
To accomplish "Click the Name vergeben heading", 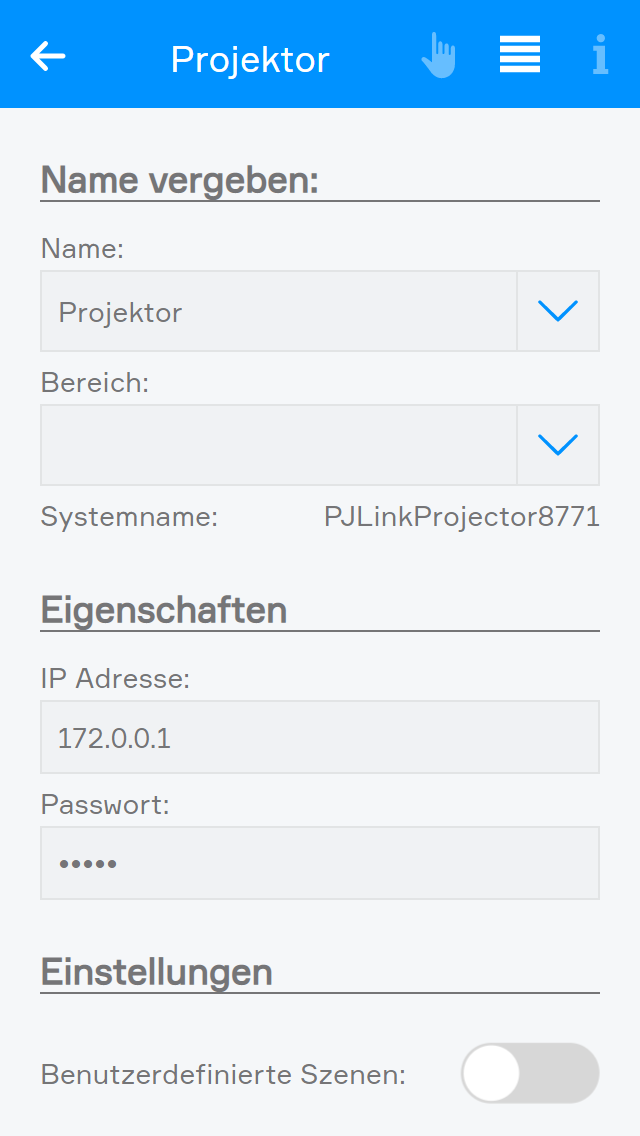I will pyautogui.click(x=179, y=180).
